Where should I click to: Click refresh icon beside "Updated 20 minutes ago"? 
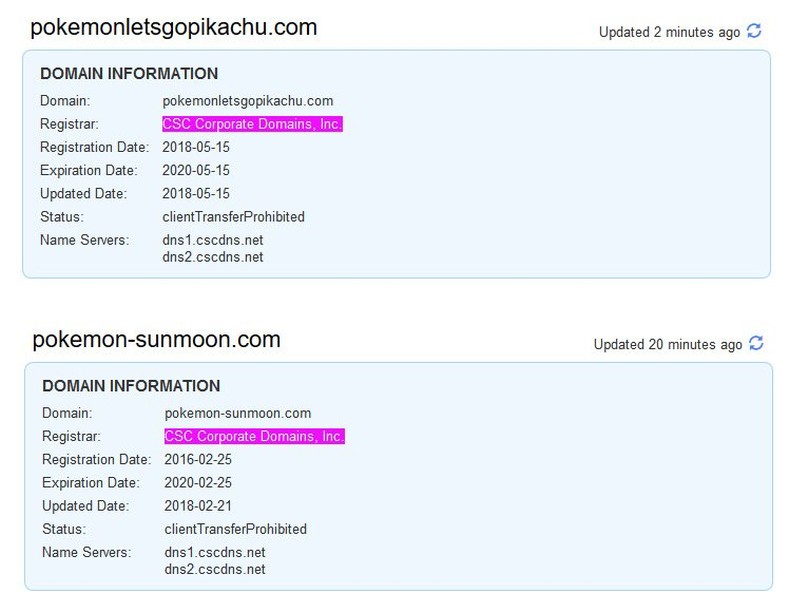tap(757, 343)
